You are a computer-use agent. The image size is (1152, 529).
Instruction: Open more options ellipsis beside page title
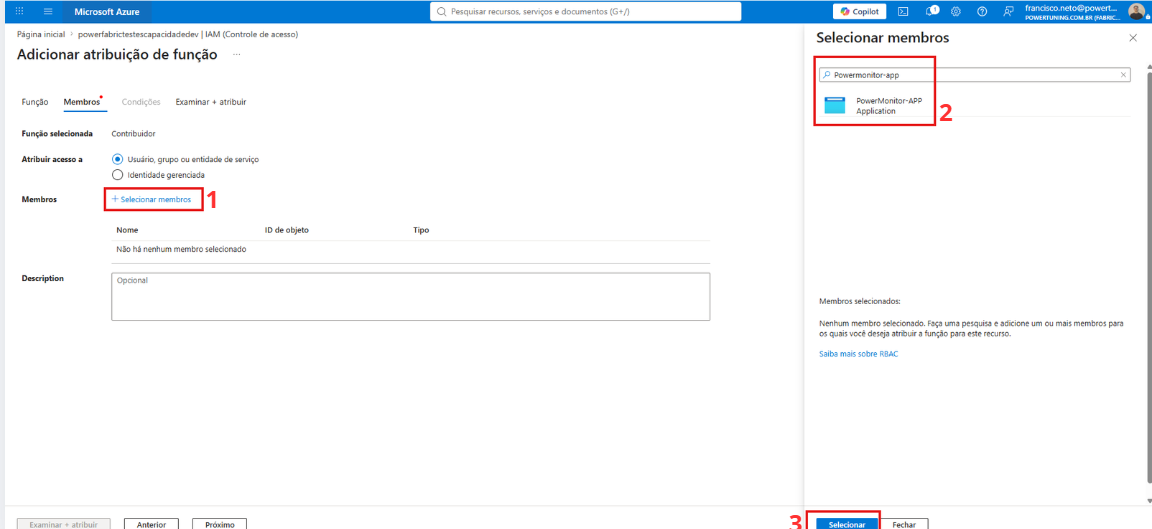pyautogui.click(x=237, y=54)
